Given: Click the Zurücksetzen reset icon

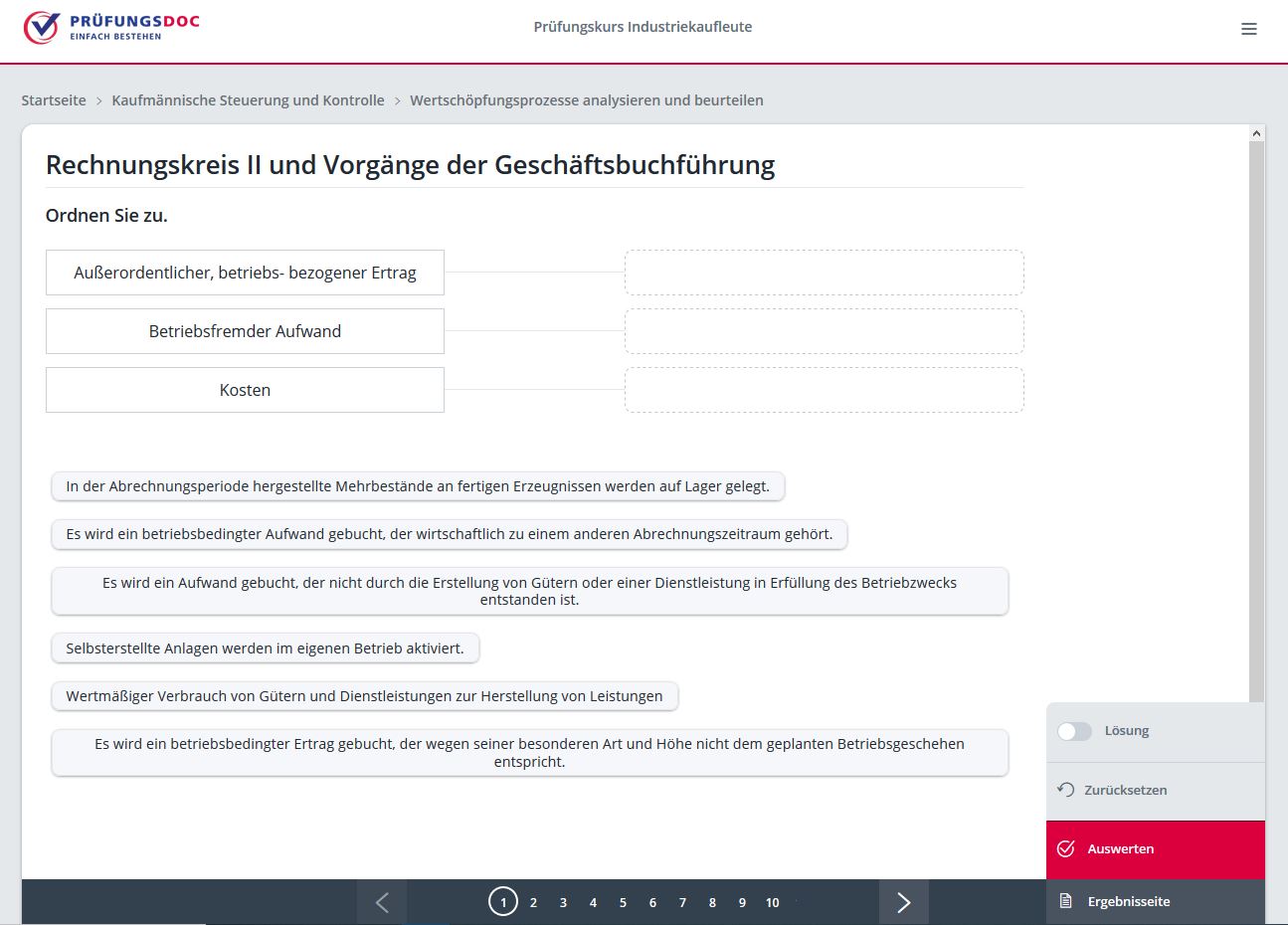Looking at the screenshot, I should [x=1066, y=790].
